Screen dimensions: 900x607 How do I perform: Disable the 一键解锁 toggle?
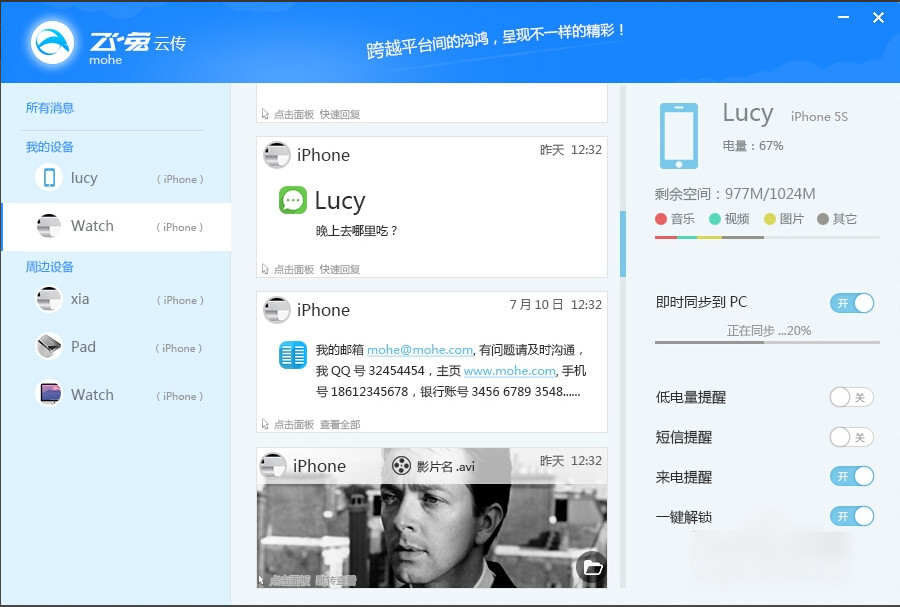[850, 516]
